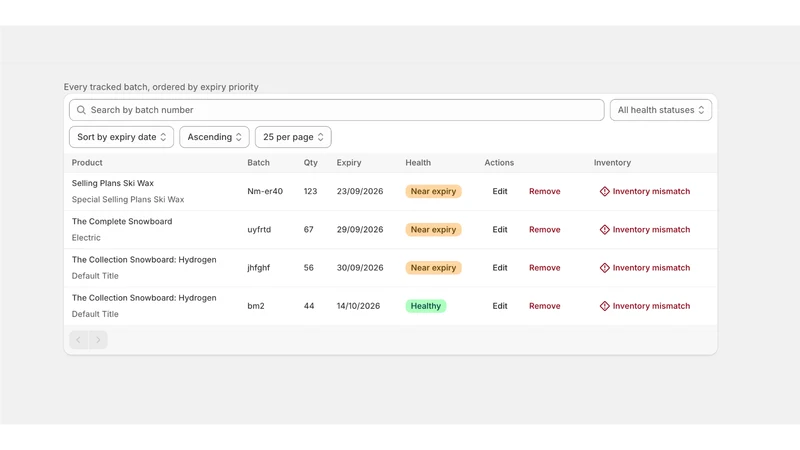The image size is (800, 450).
Task: Edit the jhfghf batch
Action: pos(500,268)
